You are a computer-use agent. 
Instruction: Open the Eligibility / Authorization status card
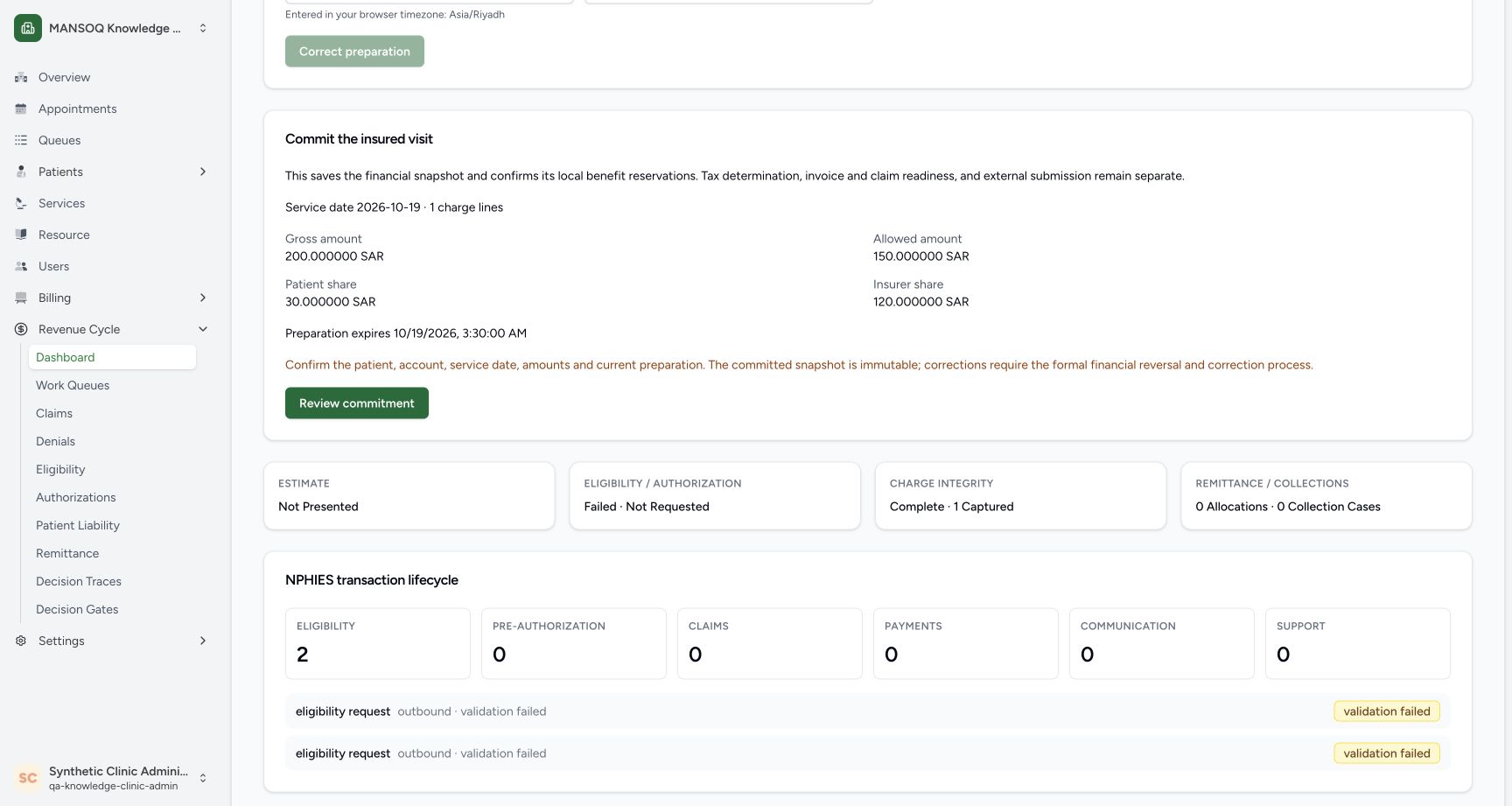pos(715,496)
